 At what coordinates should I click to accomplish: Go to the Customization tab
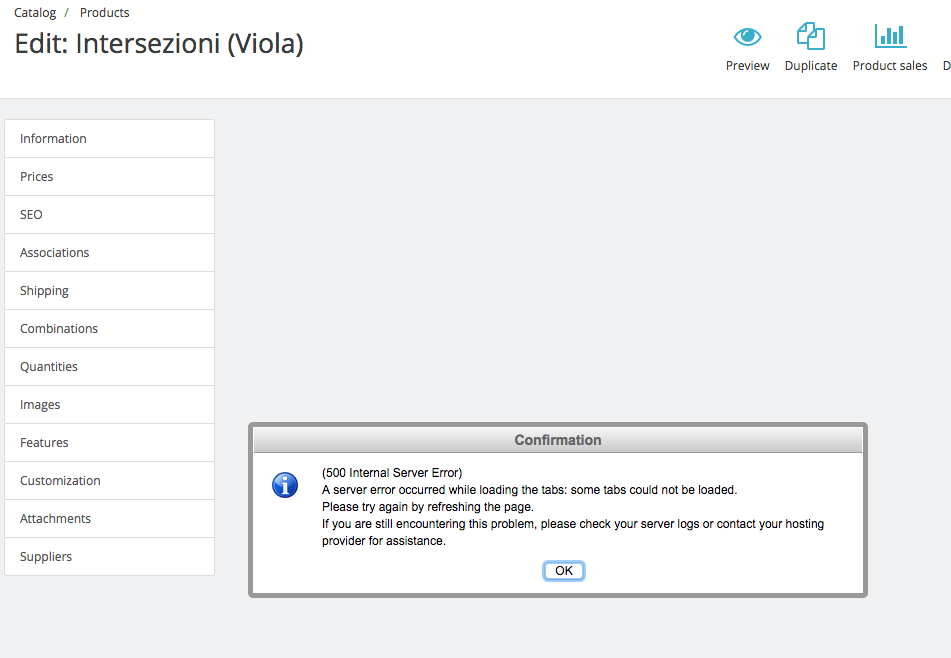pos(110,481)
